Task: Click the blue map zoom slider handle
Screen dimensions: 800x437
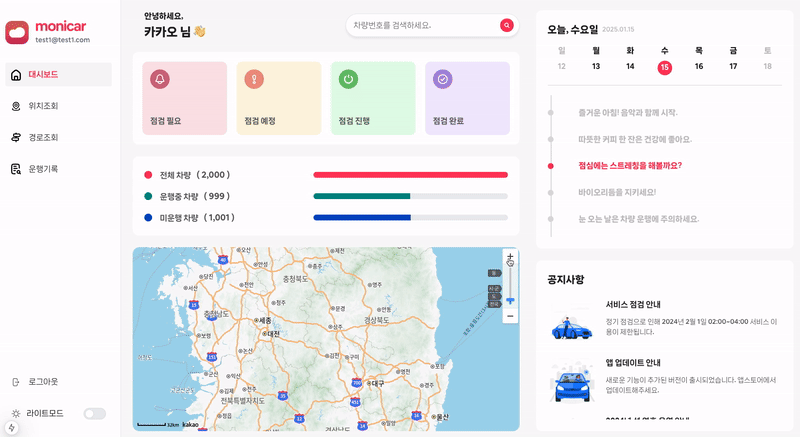Action: (x=510, y=301)
